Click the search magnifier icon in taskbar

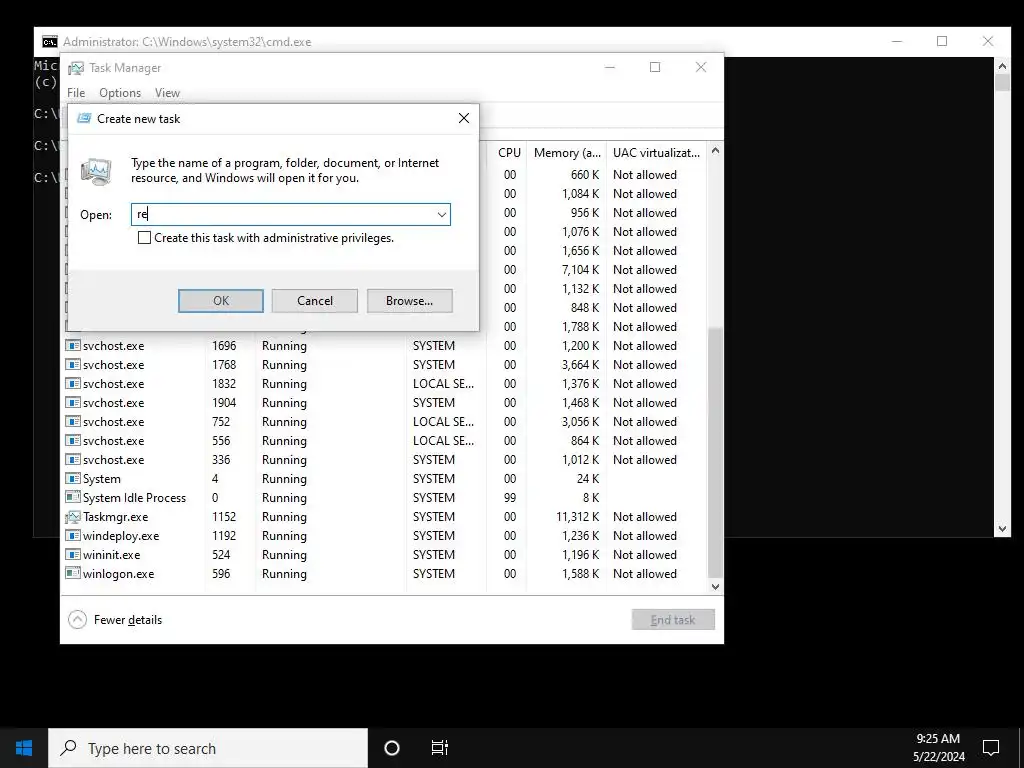[68, 748]
